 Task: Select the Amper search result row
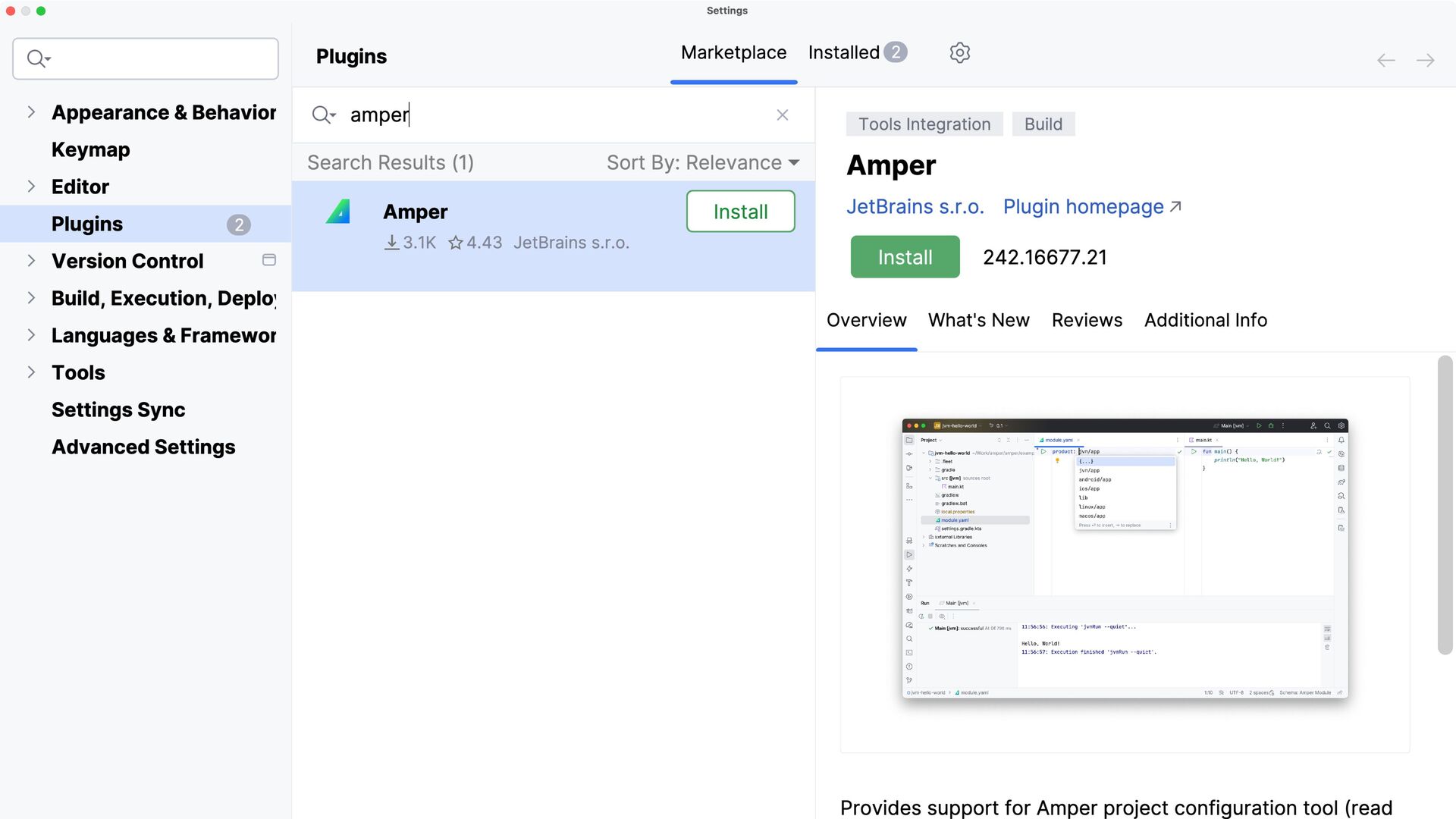click(x=554, y=236)
